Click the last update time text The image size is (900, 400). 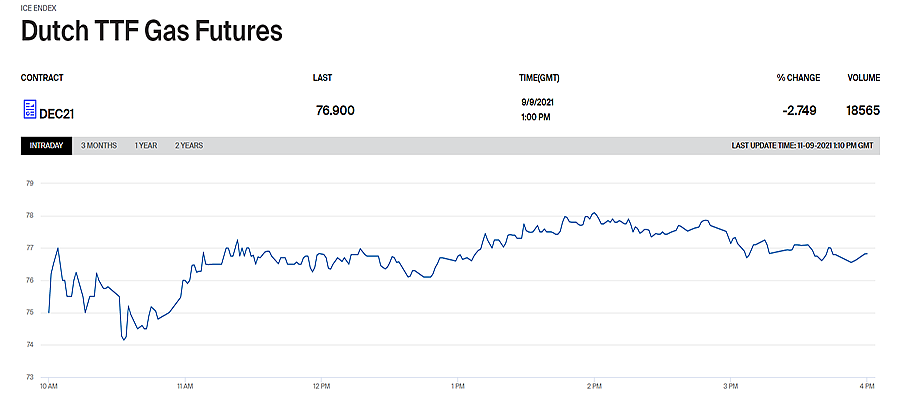click(802, 146)
